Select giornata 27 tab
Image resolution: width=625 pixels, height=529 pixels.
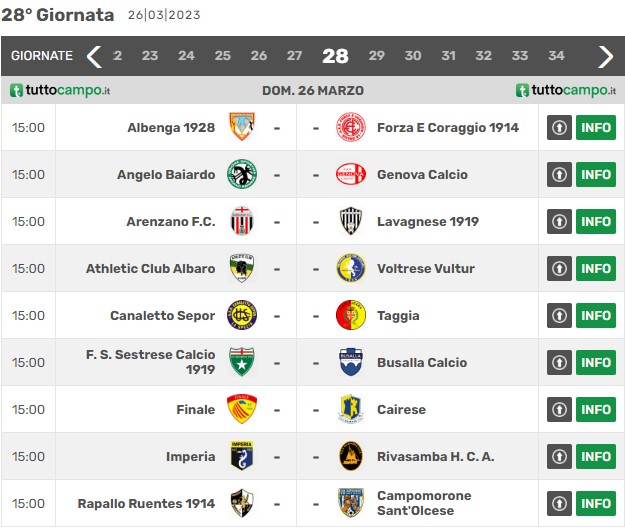coord(294,55)
